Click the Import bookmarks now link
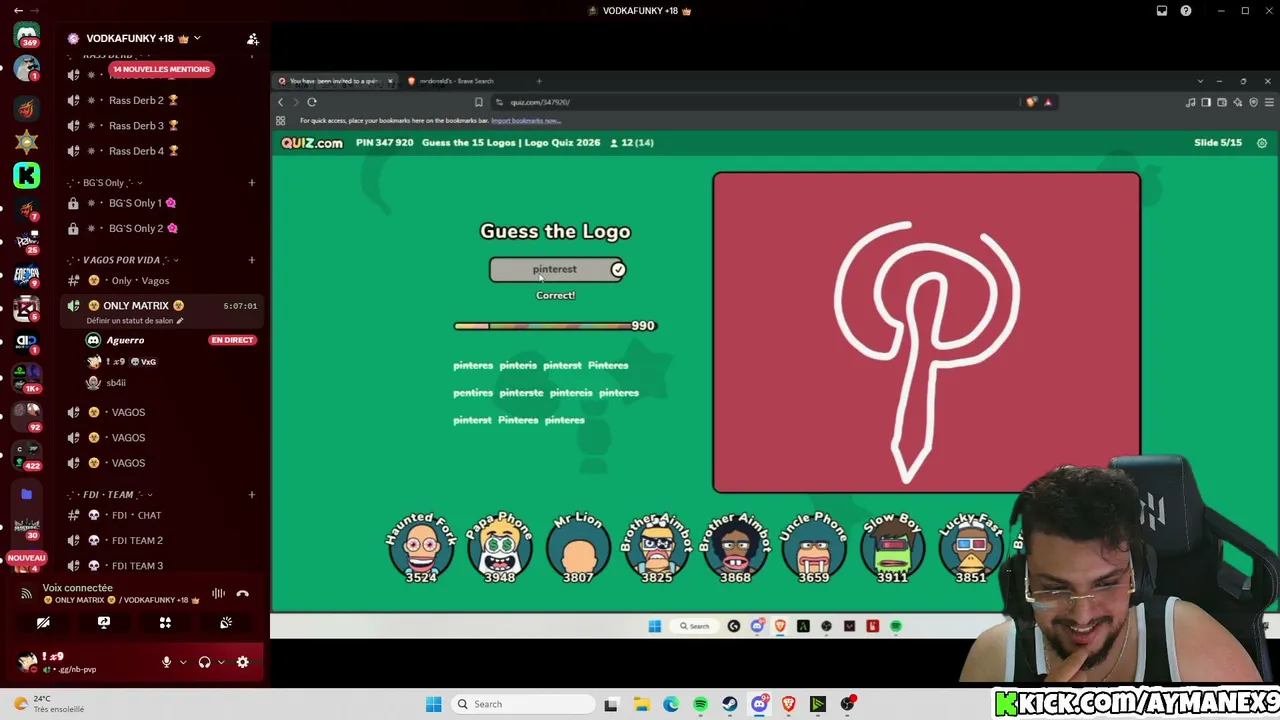1280x720 pixels. pos(525,121)
